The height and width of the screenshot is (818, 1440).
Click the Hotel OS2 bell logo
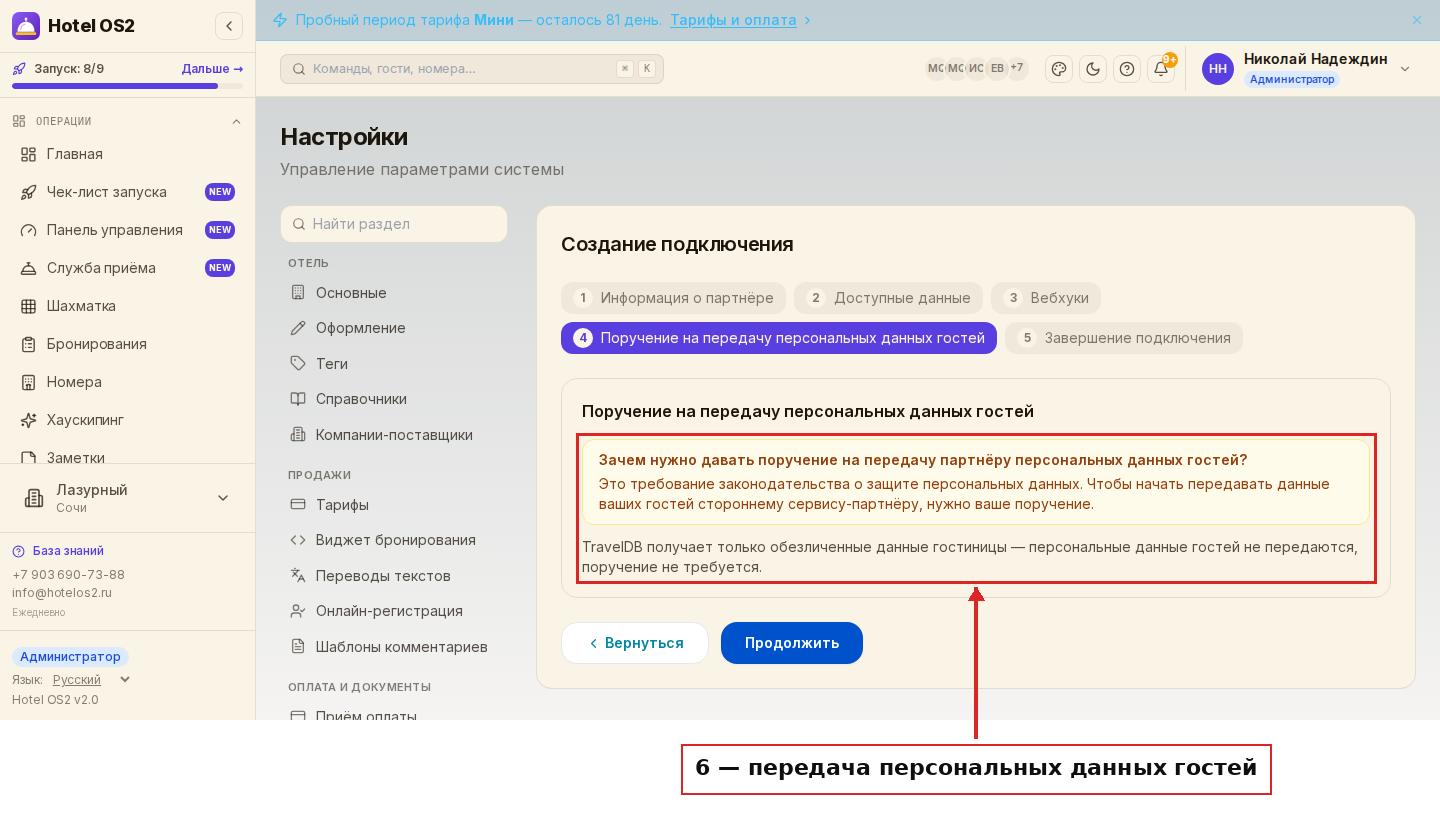tap(26, 26)
